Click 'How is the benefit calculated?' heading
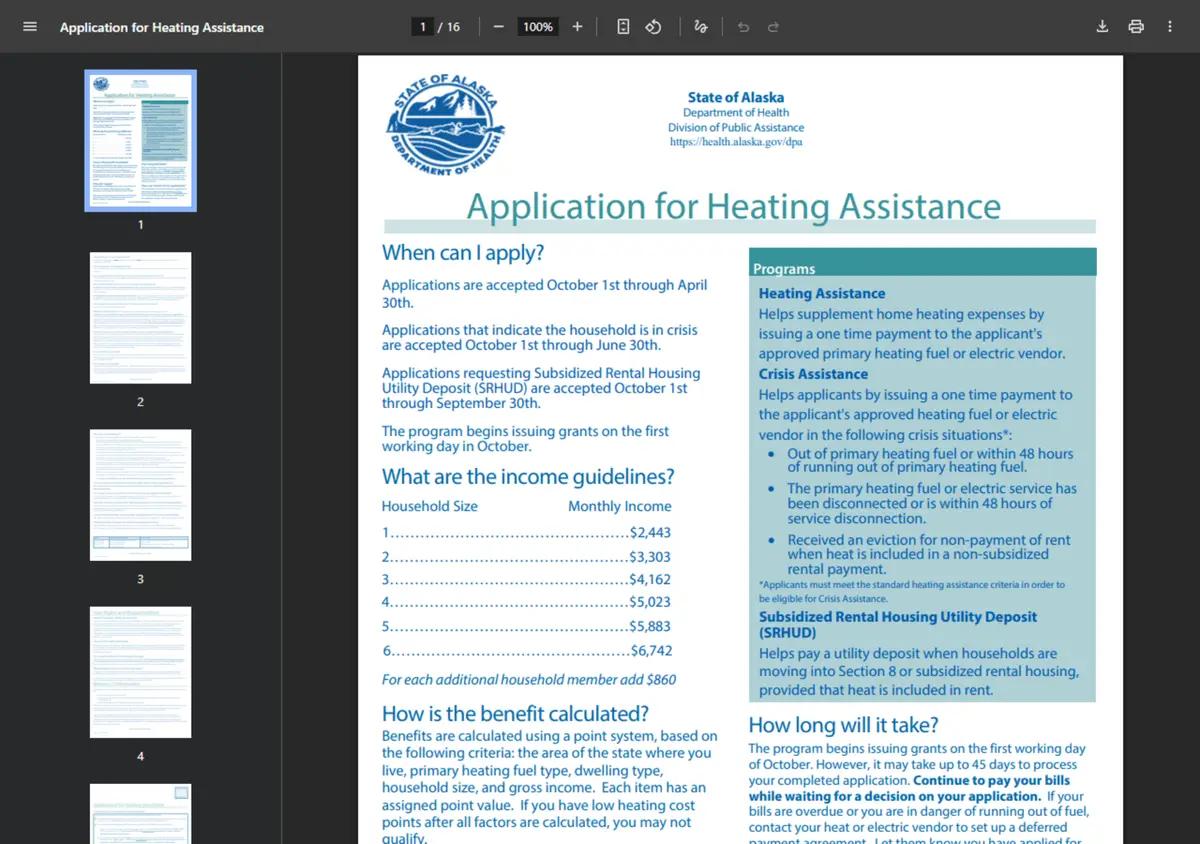The image size is (1200, 844). [x=515, y=714]
